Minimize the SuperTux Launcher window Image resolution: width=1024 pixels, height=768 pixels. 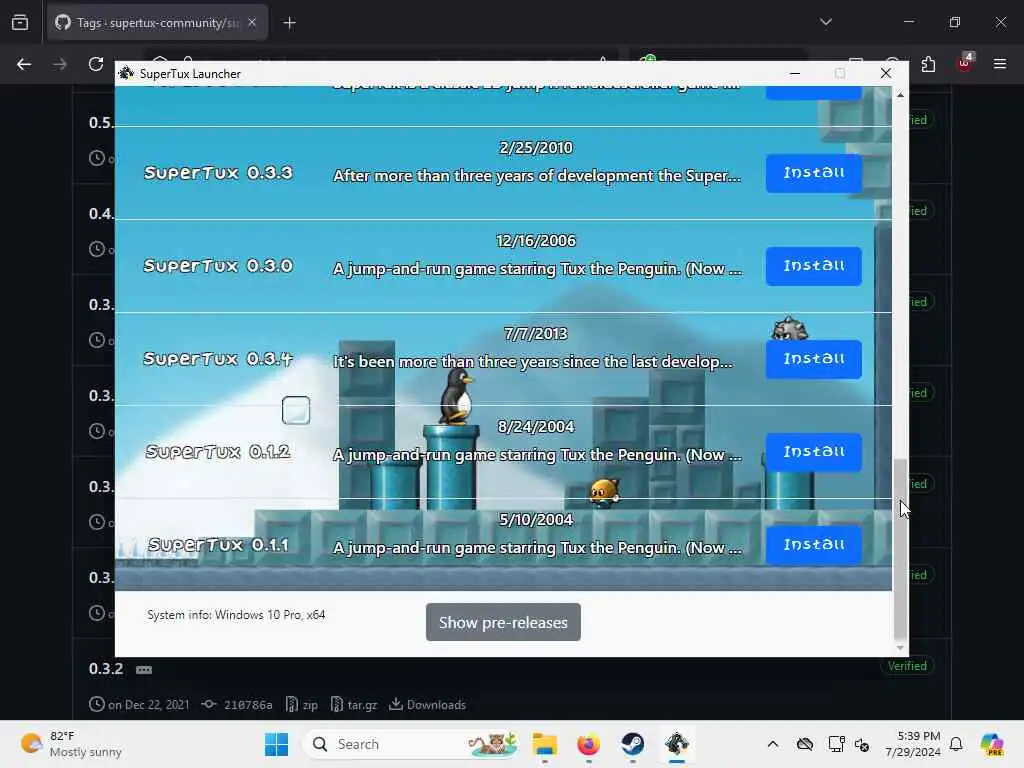[795, 74]
